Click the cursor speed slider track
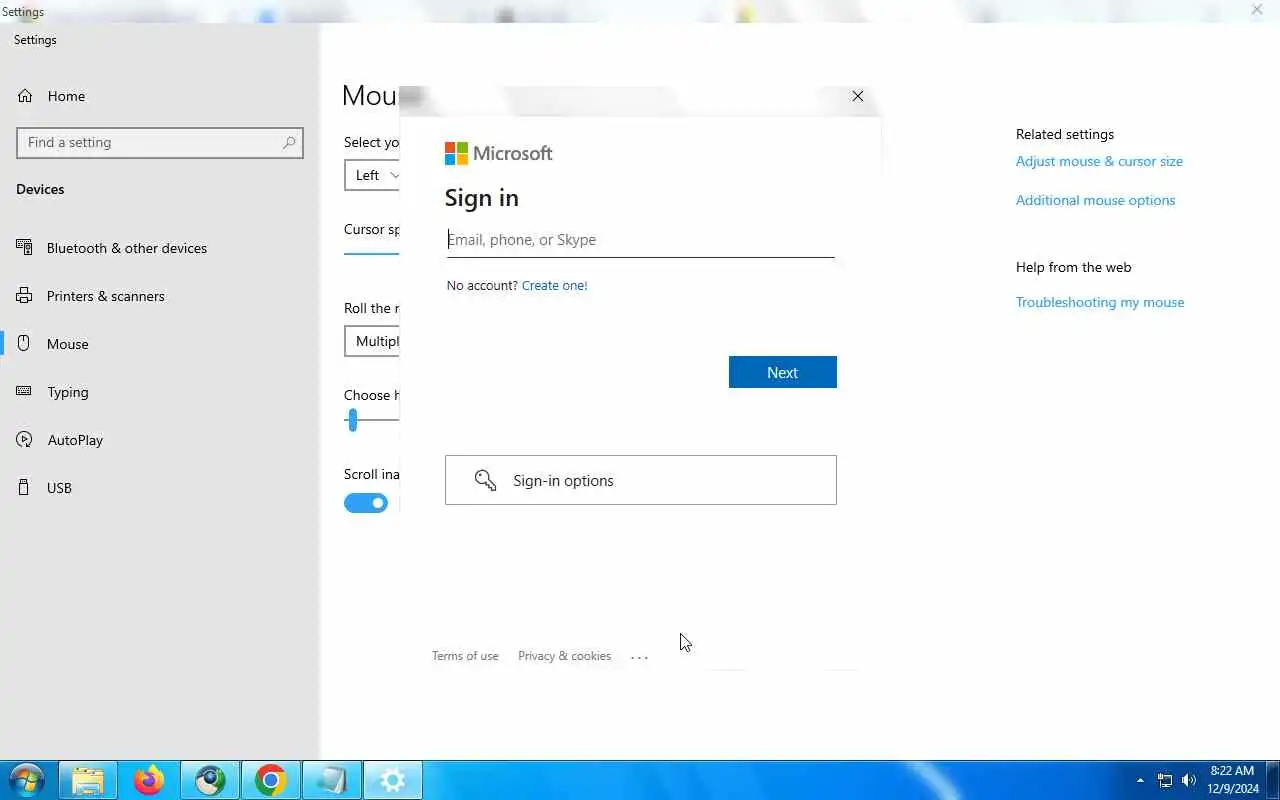1280x800 pixels. point(372,253)
